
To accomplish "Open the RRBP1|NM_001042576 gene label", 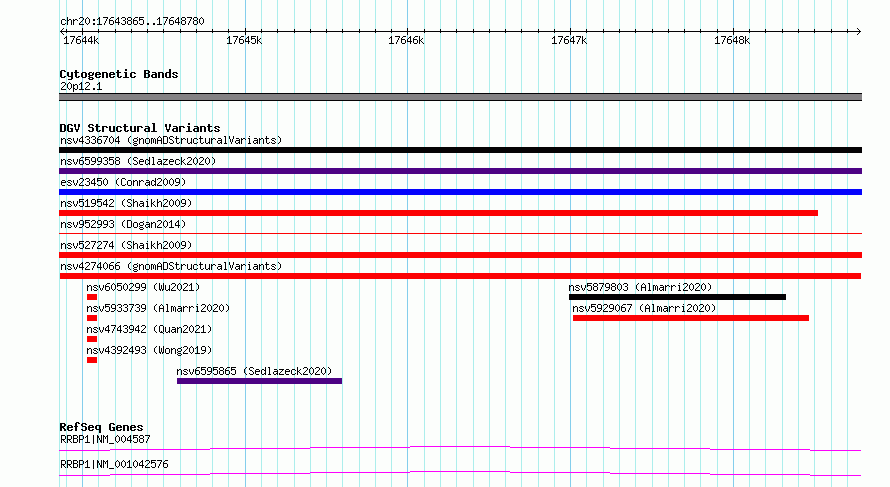I will [114, 464].
